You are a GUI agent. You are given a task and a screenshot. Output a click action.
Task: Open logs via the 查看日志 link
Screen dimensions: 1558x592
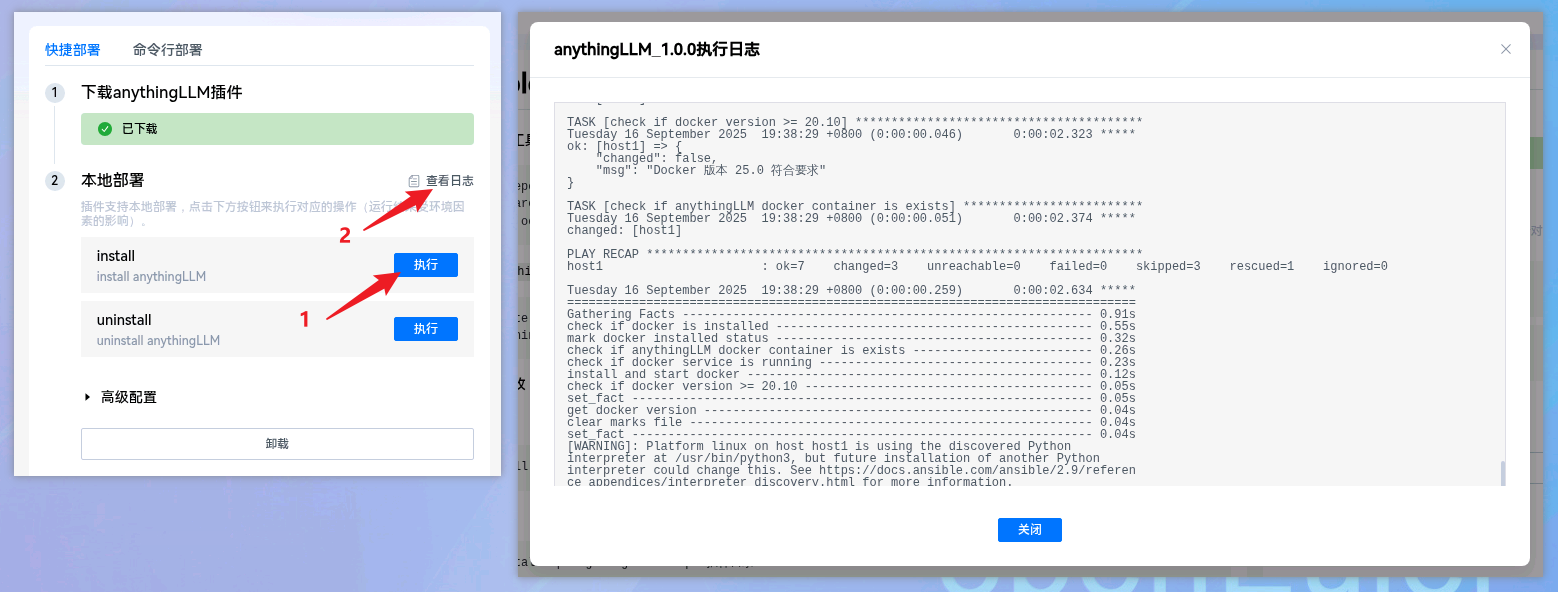(449, 181)
